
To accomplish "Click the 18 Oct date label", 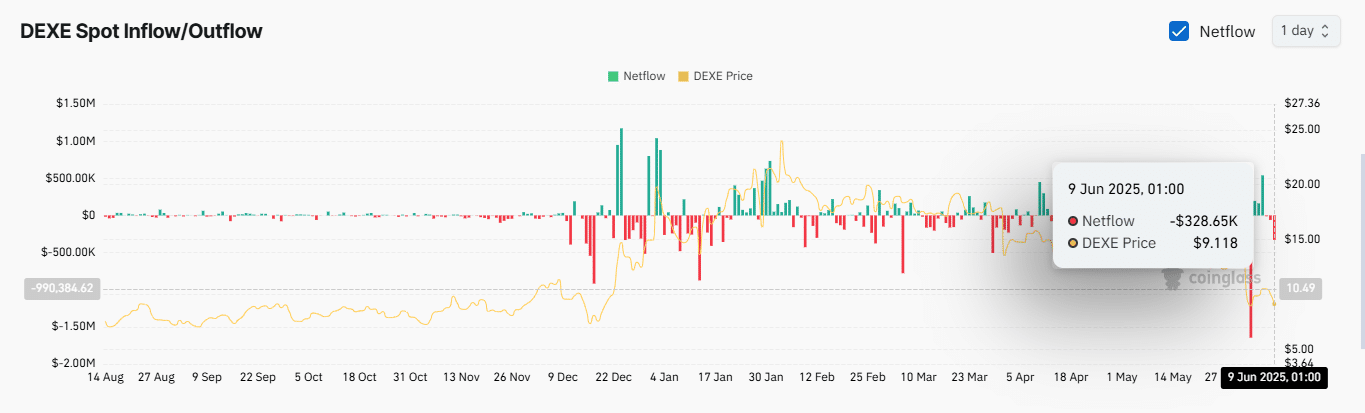I will [359, 378].
